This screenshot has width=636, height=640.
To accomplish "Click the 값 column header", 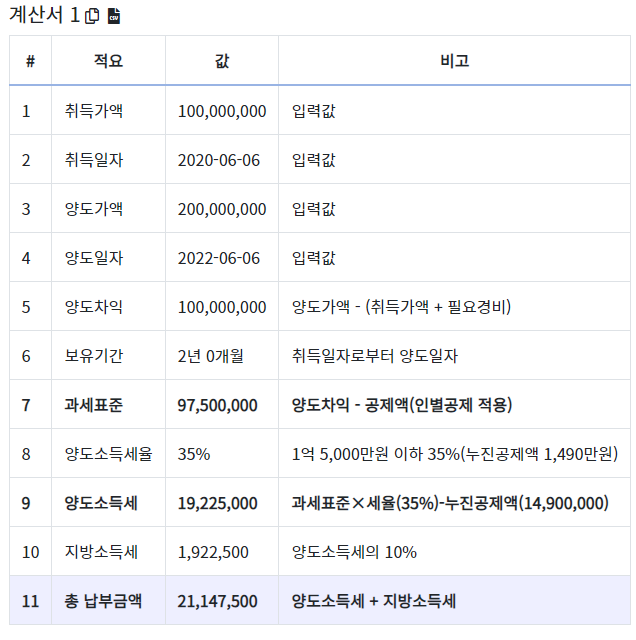I will pyautogui.click(x=222, y=61).
